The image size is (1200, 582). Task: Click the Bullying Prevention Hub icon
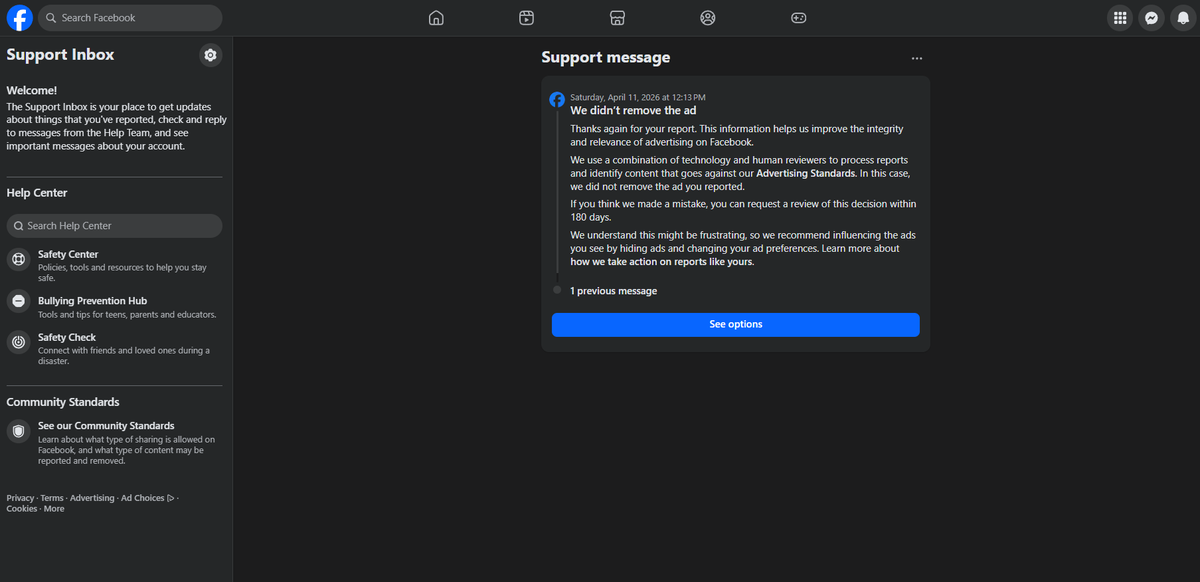pos(18,301)
